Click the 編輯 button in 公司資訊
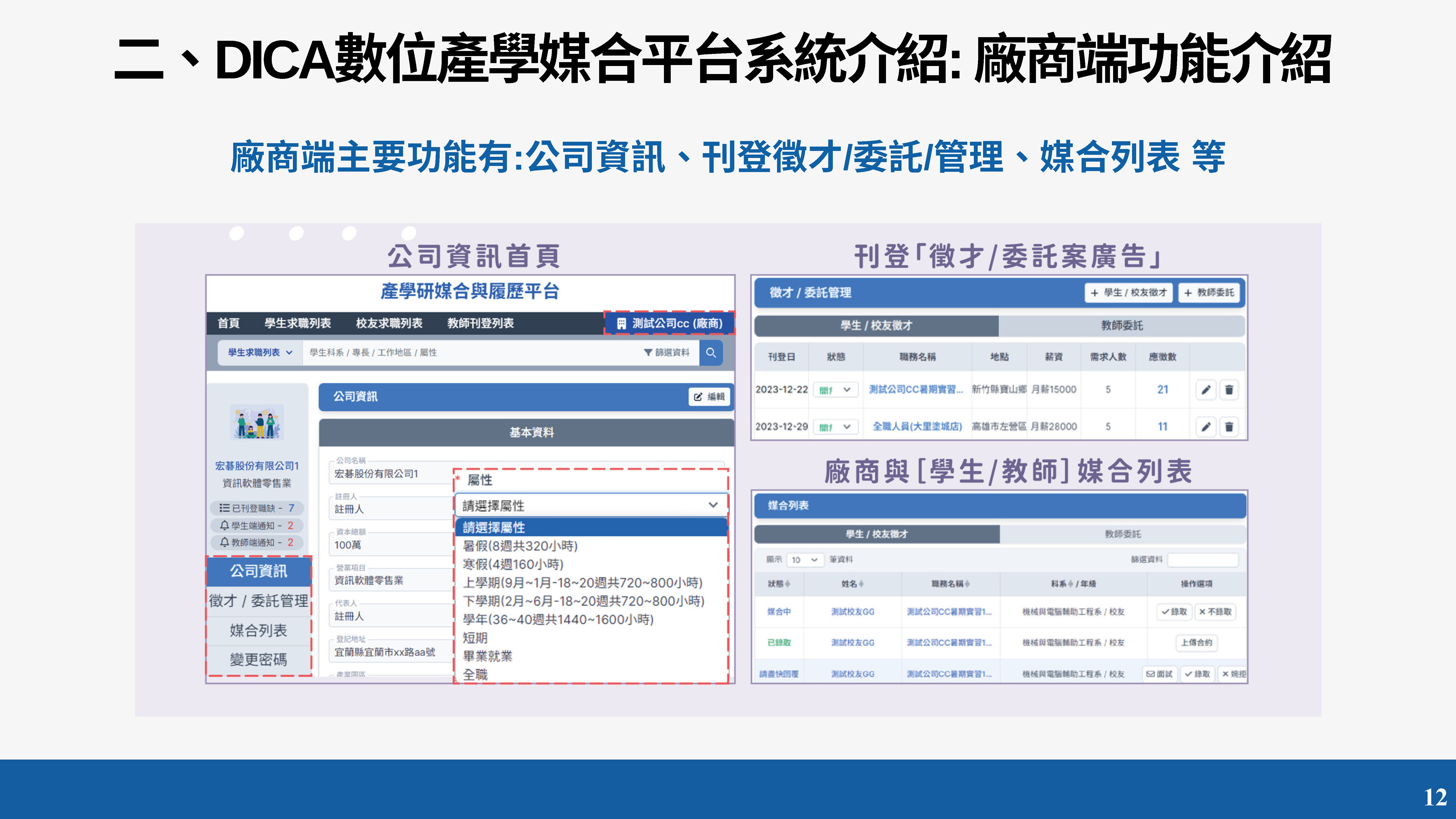1456x819 pixels. [x=709, y=397]
